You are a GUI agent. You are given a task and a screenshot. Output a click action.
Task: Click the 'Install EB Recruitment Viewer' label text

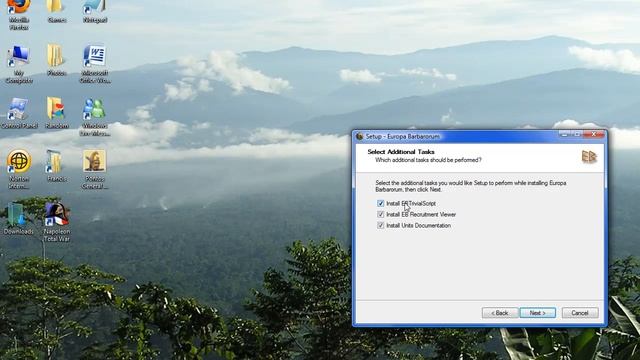[x=421, y=214]
